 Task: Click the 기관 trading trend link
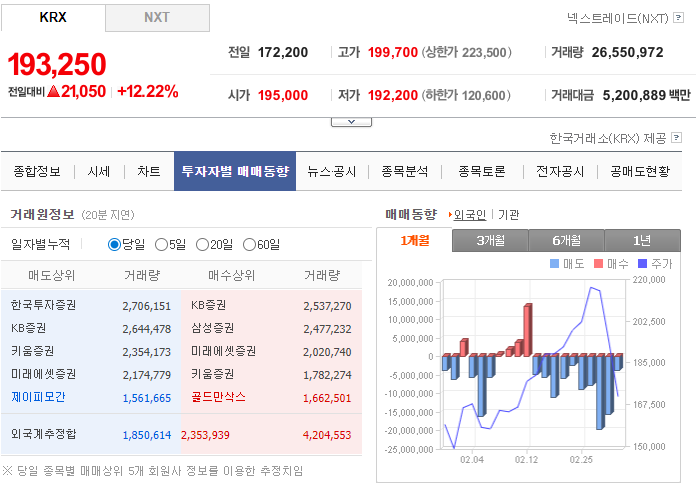coord(509,214)
